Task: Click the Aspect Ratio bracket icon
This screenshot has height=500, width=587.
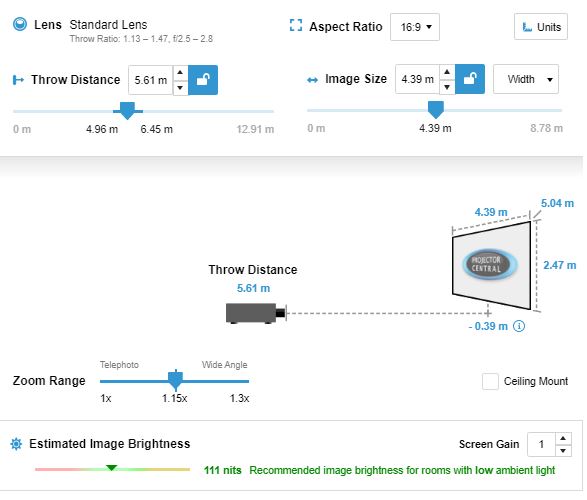Action: click(296, 25)
